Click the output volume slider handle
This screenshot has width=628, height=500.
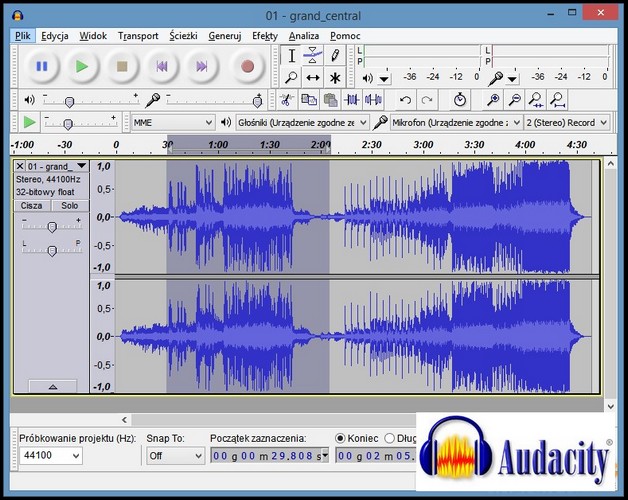tap(69, 102)
